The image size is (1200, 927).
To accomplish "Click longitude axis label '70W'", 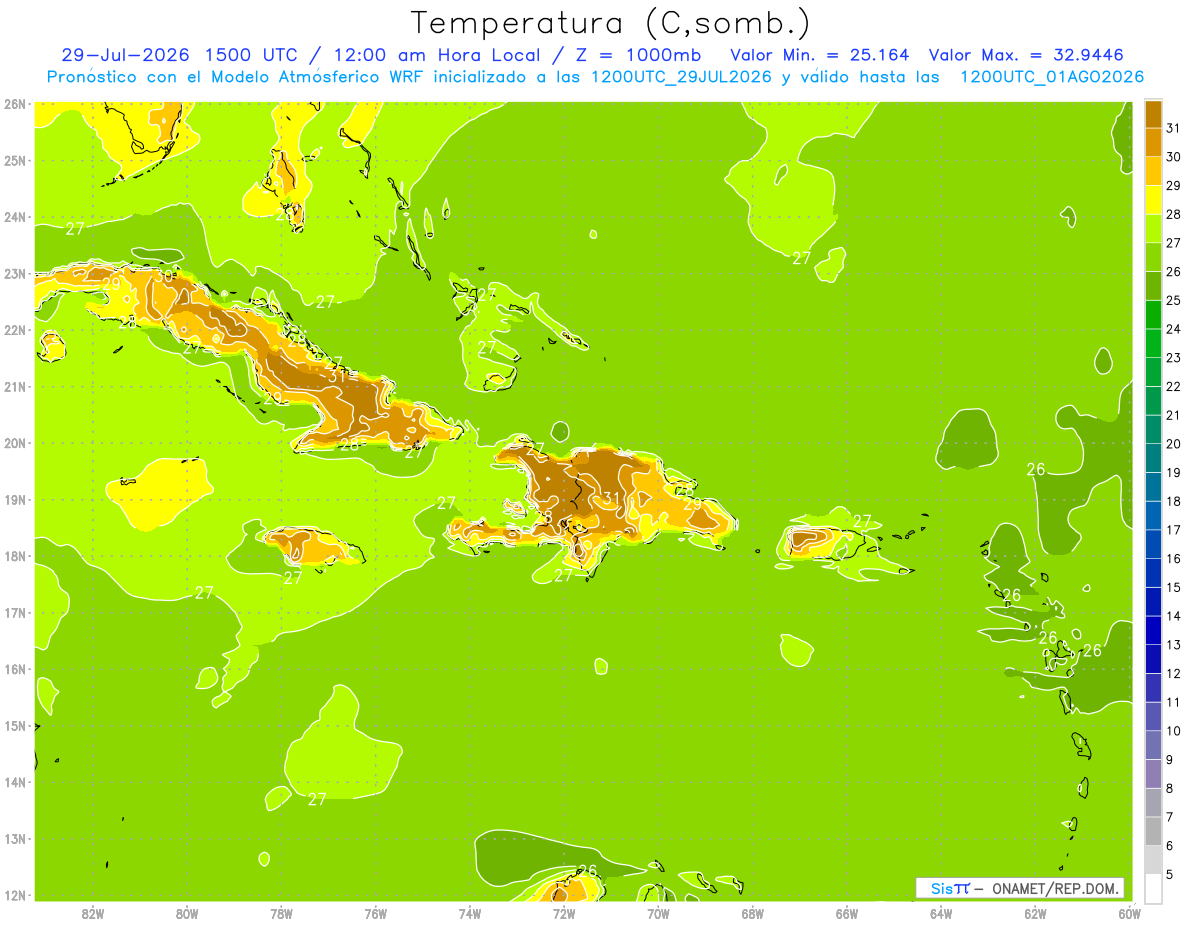I will (x=658, y=913).
